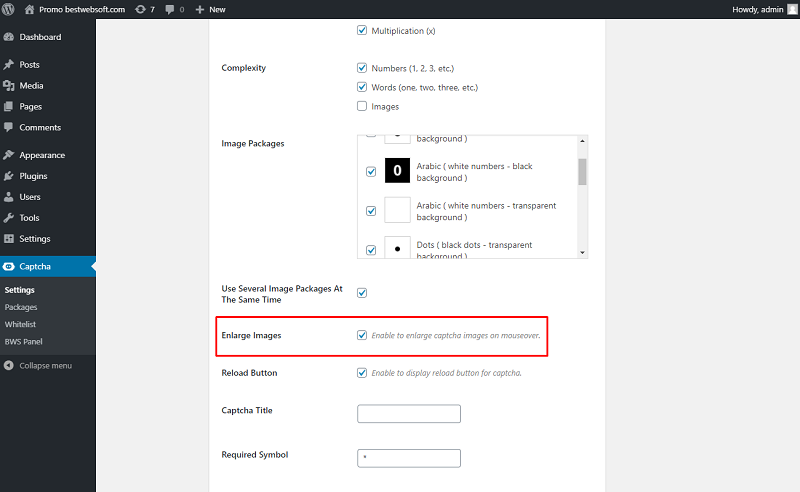Click the Settings sliders icon in sidebar

[x=9, y=238]
